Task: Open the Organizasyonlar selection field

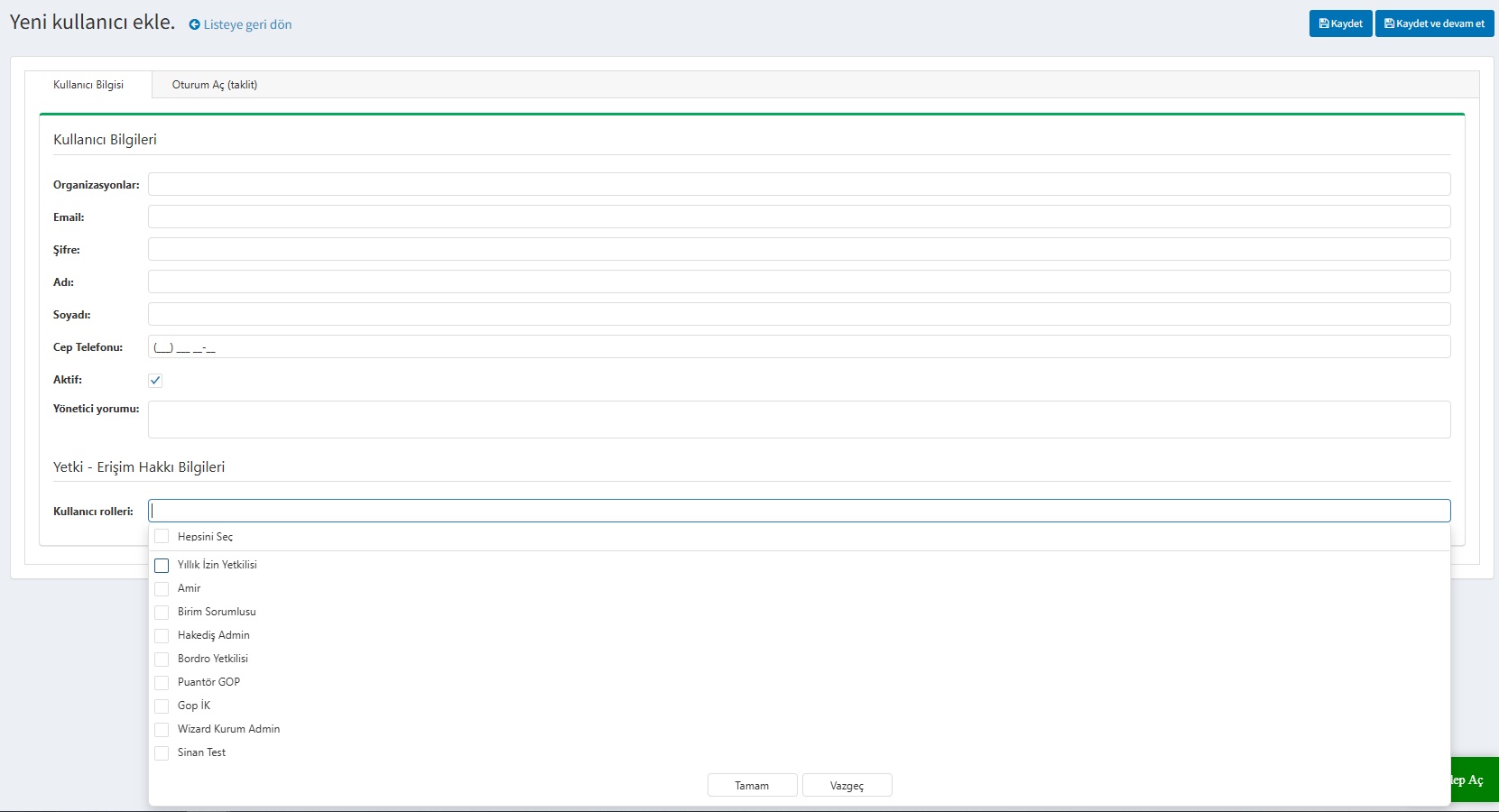Action: point(799,185)
